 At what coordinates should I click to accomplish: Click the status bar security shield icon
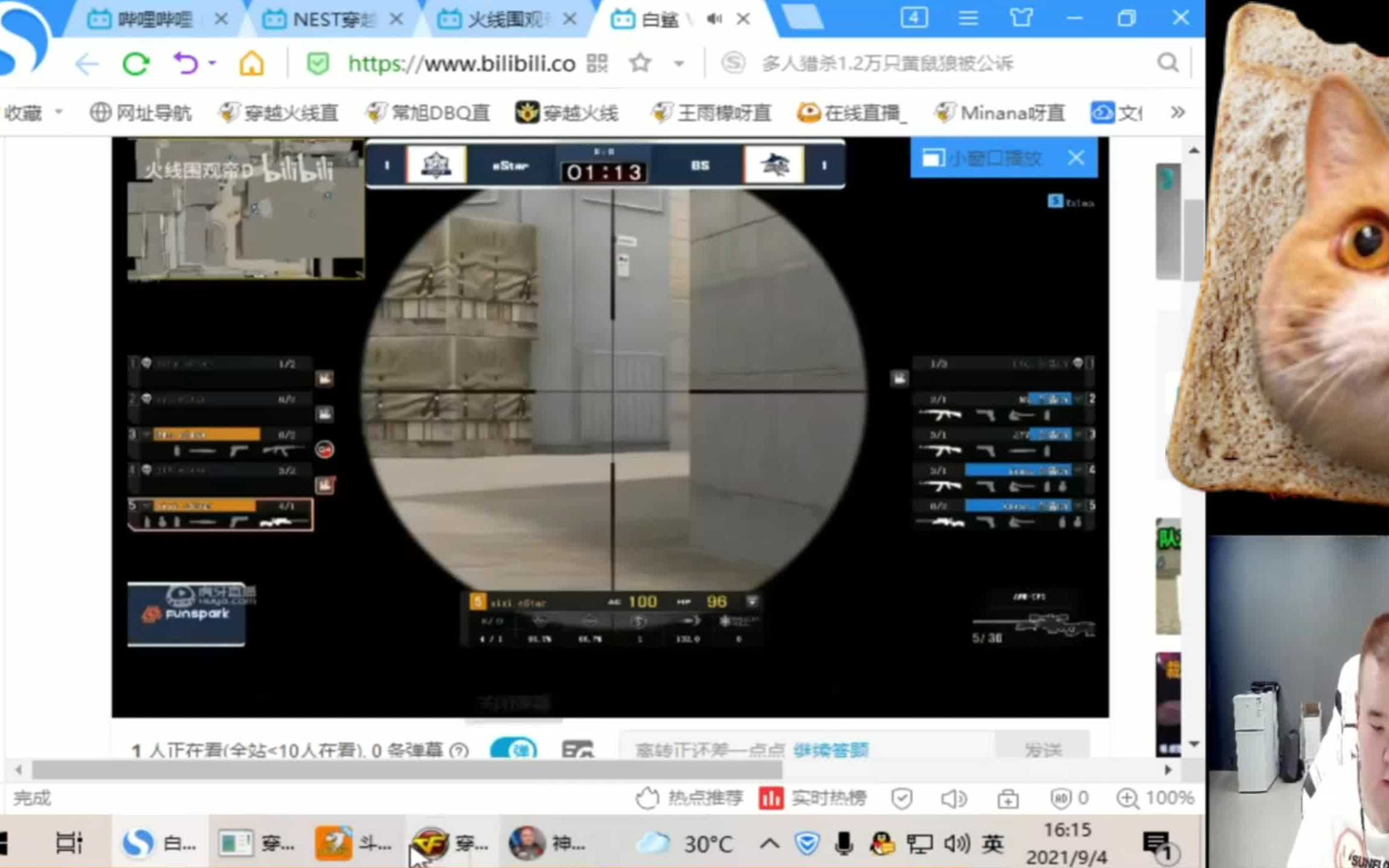coord(902,799)
